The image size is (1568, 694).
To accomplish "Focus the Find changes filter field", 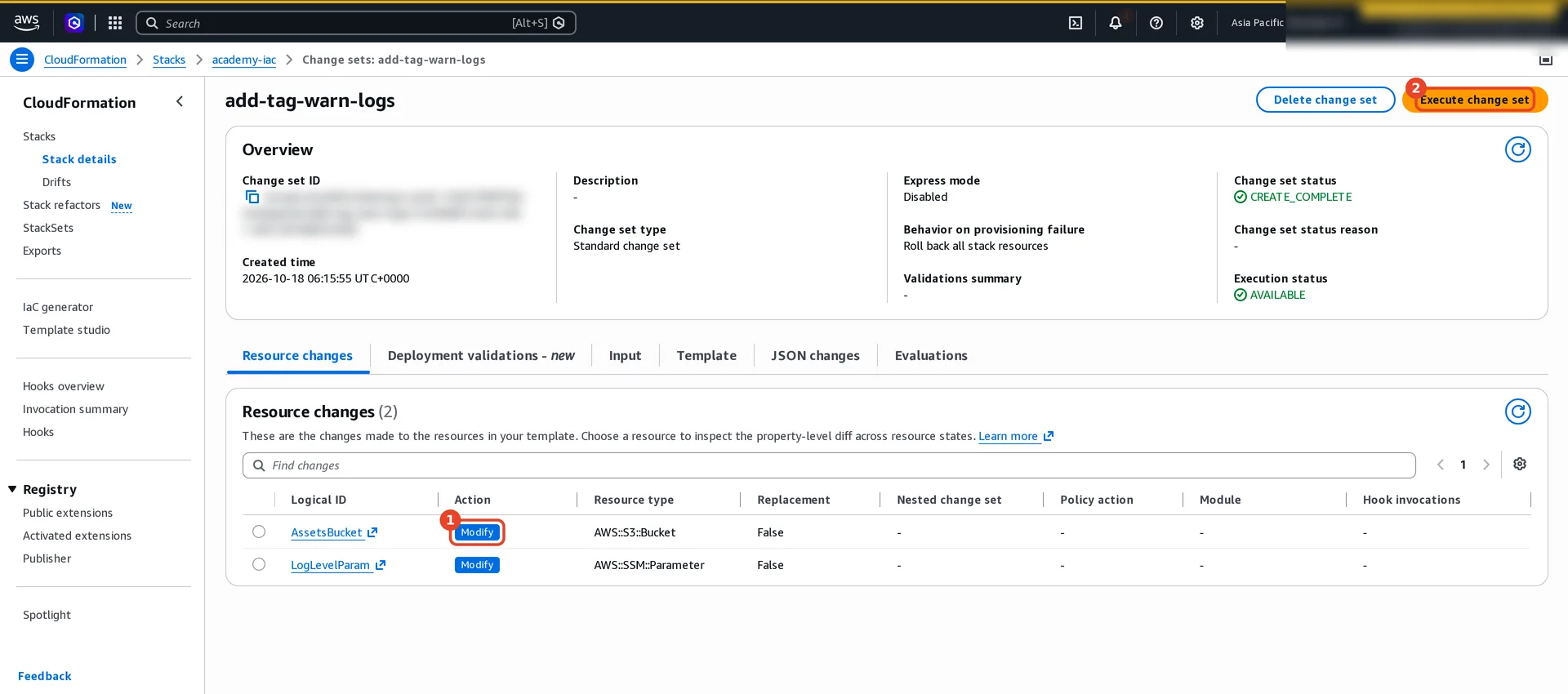I will coord(829,465).
